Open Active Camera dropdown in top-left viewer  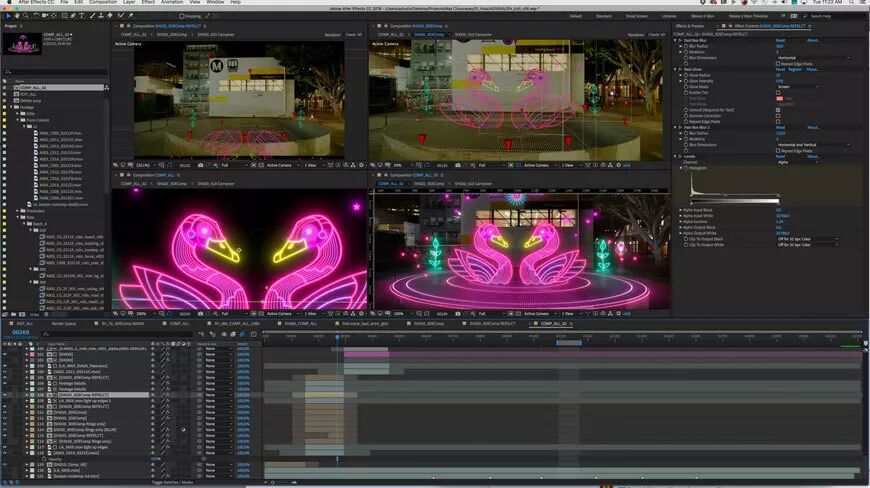(282, 165)
